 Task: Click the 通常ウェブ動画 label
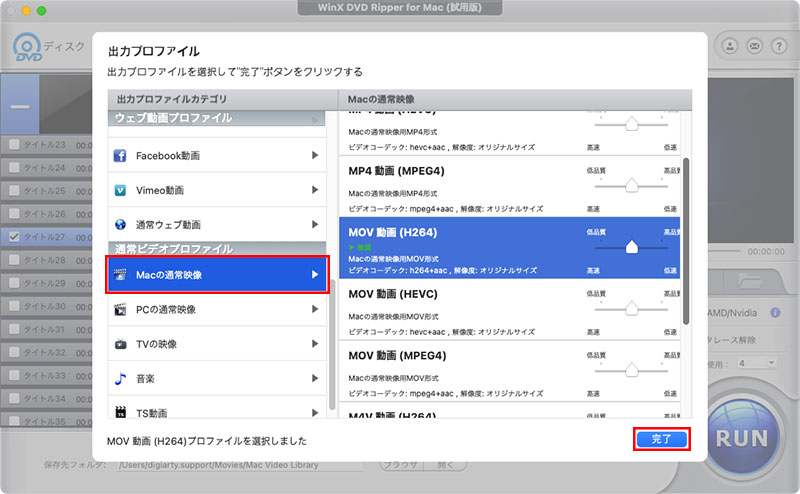point(168,225)
